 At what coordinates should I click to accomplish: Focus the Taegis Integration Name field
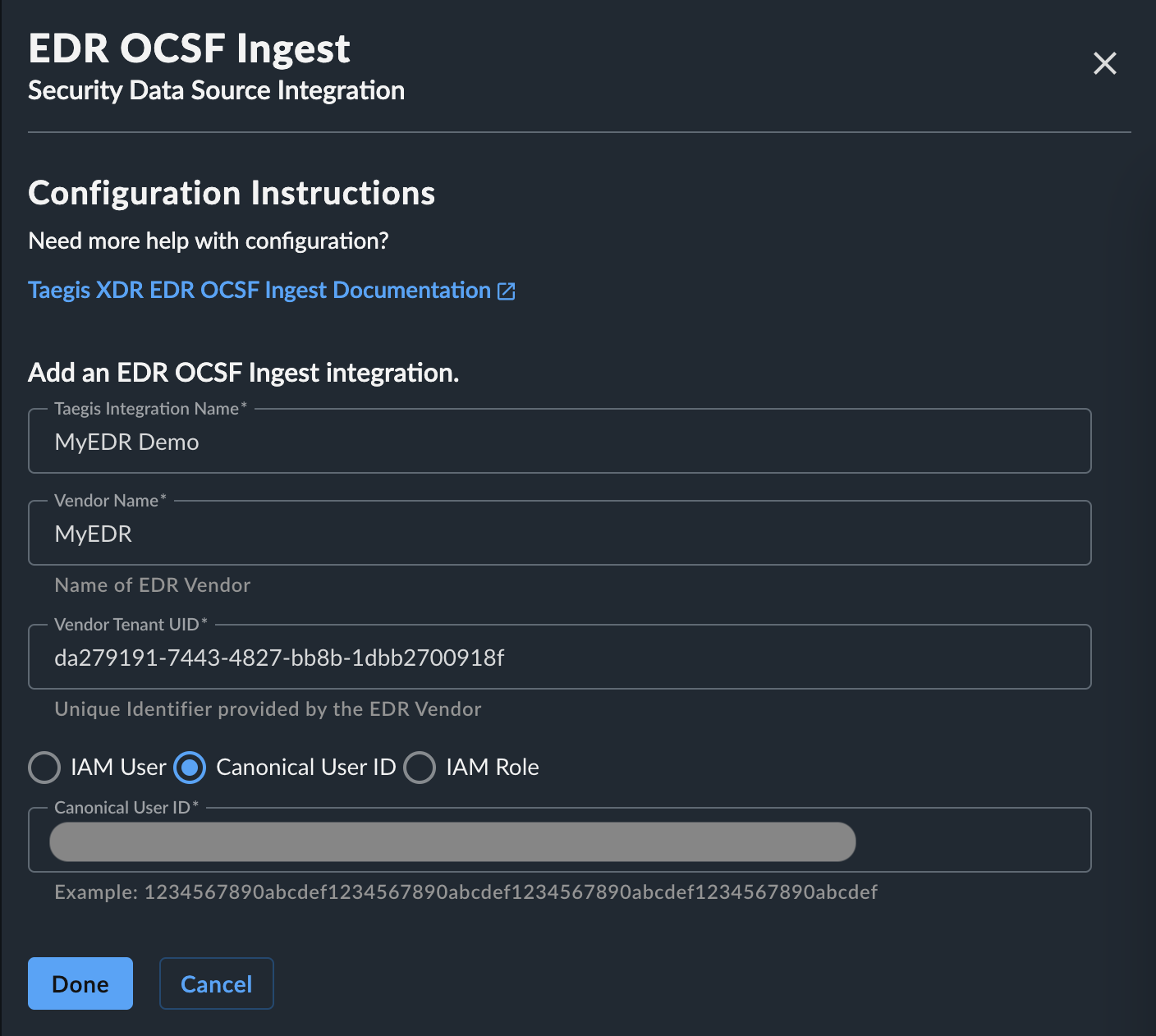pyautogui.click(x=559, y=441)
